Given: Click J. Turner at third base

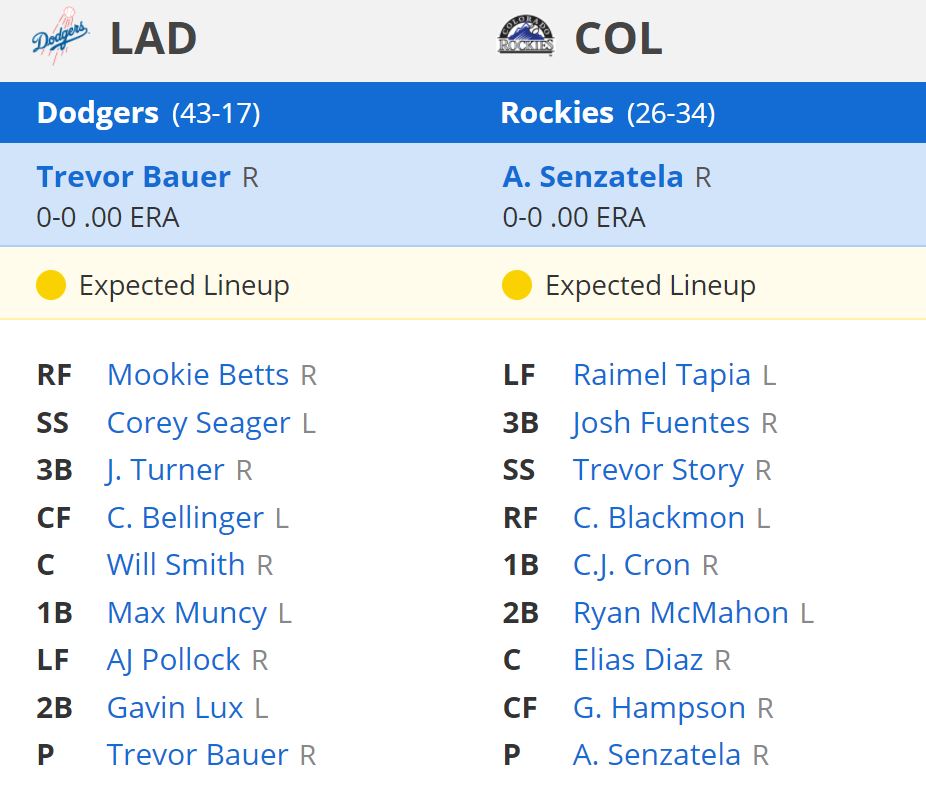Looking at the screenshot, I should [165, 470].
